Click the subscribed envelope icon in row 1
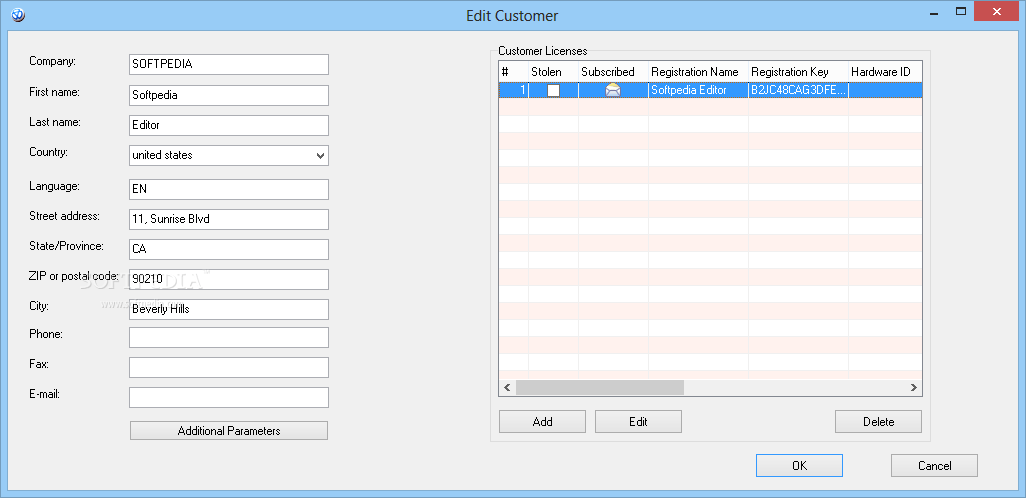The image size is (1026, 498). tap(612, 90)
